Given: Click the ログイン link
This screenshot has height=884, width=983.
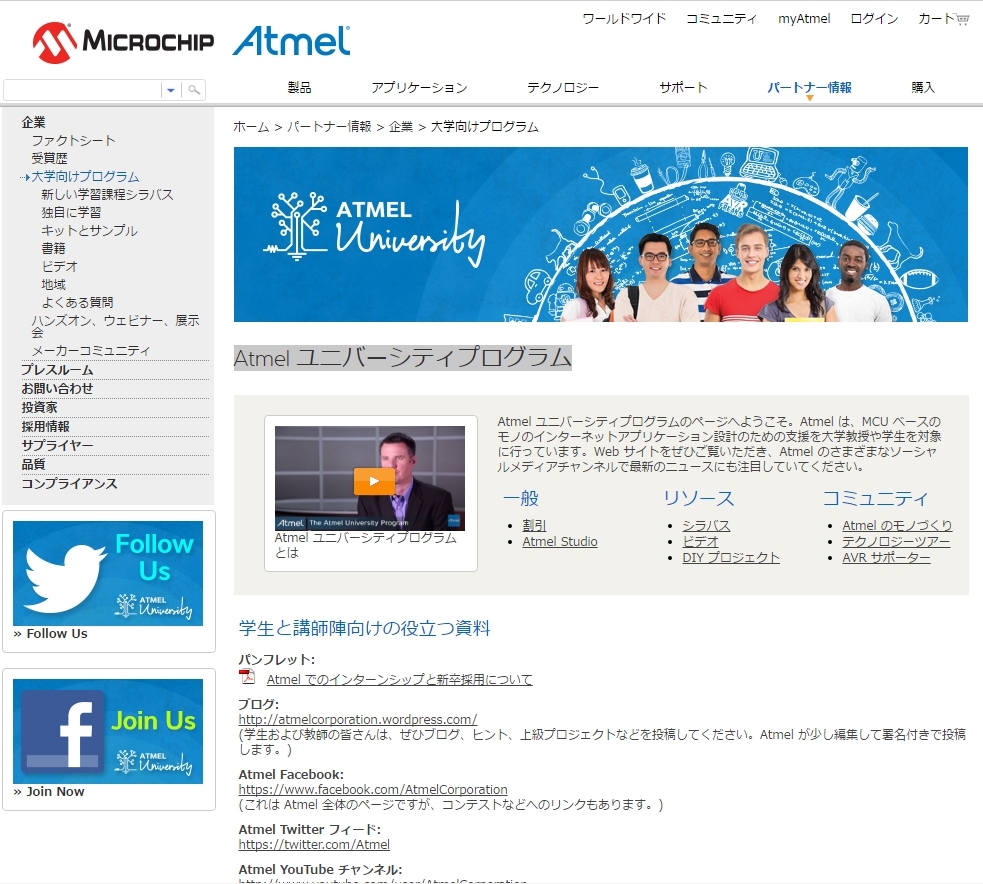Looking at the screenshot, I should click(x=875, y=19).
